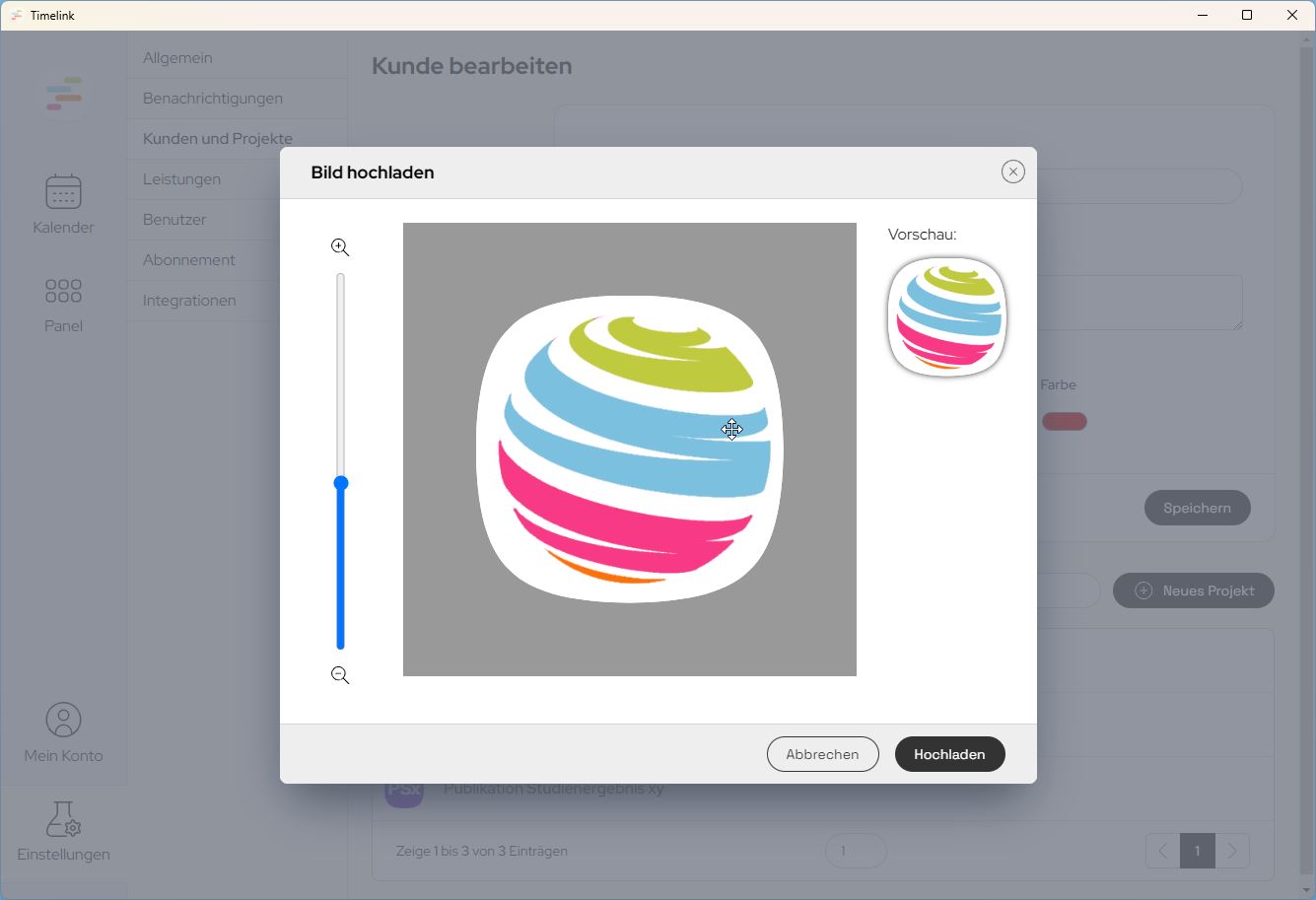
Task: Click the Timelink logo in sidebar
Action: click(64, 94)
